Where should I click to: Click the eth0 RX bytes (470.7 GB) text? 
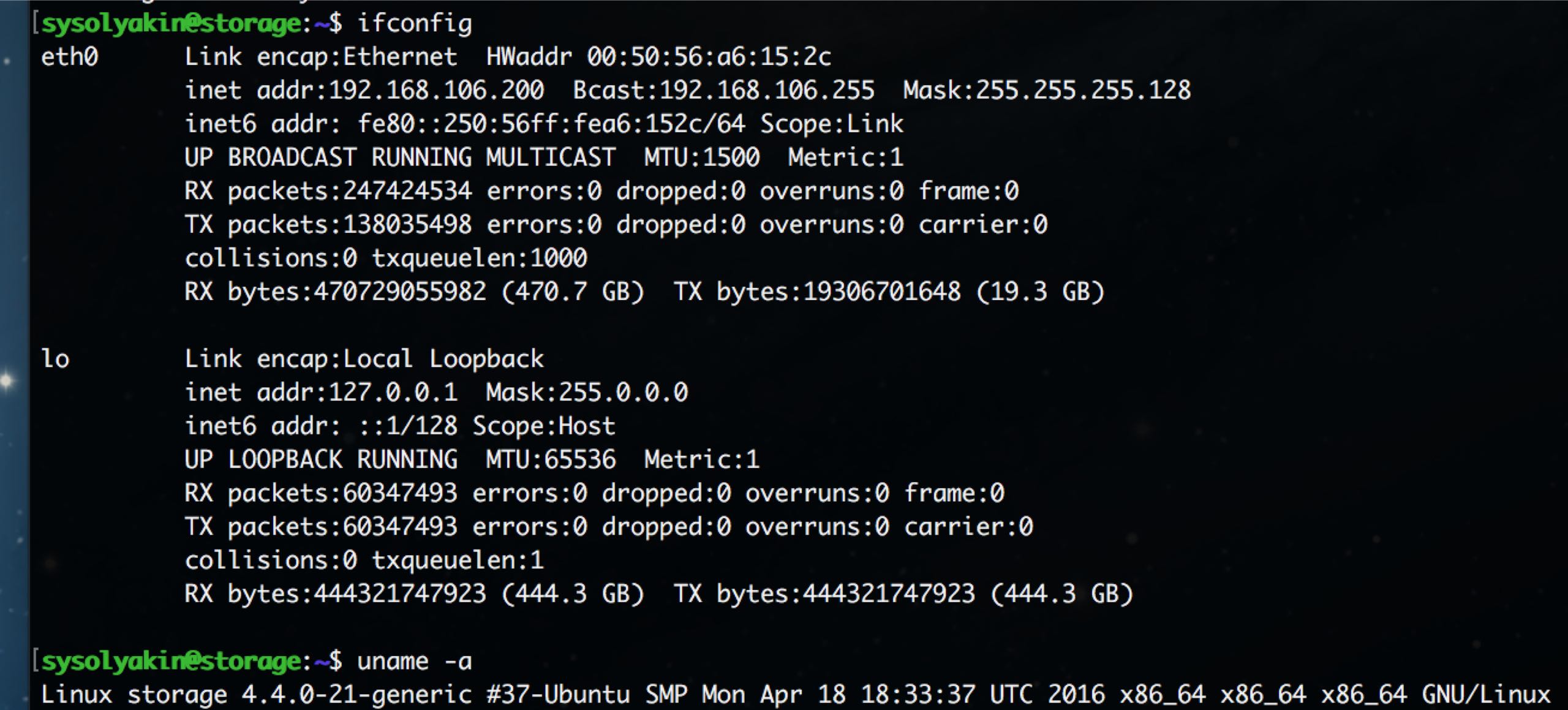(x=572, y=292)
